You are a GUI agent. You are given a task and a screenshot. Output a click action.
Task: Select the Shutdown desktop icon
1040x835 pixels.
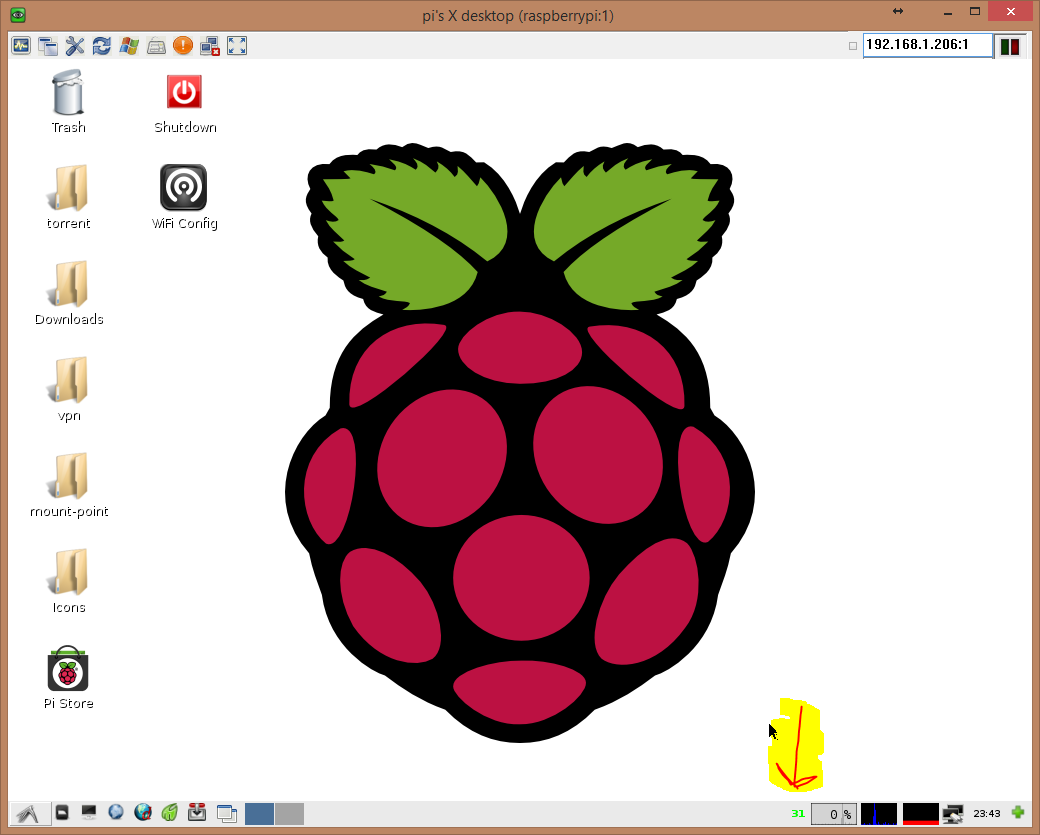[185, 103]
